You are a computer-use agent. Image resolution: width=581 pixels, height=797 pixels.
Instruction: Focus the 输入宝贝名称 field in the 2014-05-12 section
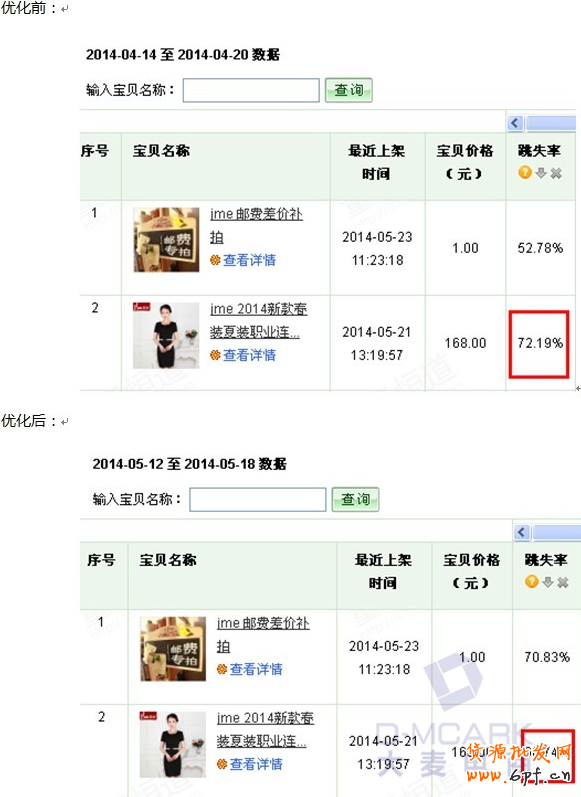tap(258, 499)
